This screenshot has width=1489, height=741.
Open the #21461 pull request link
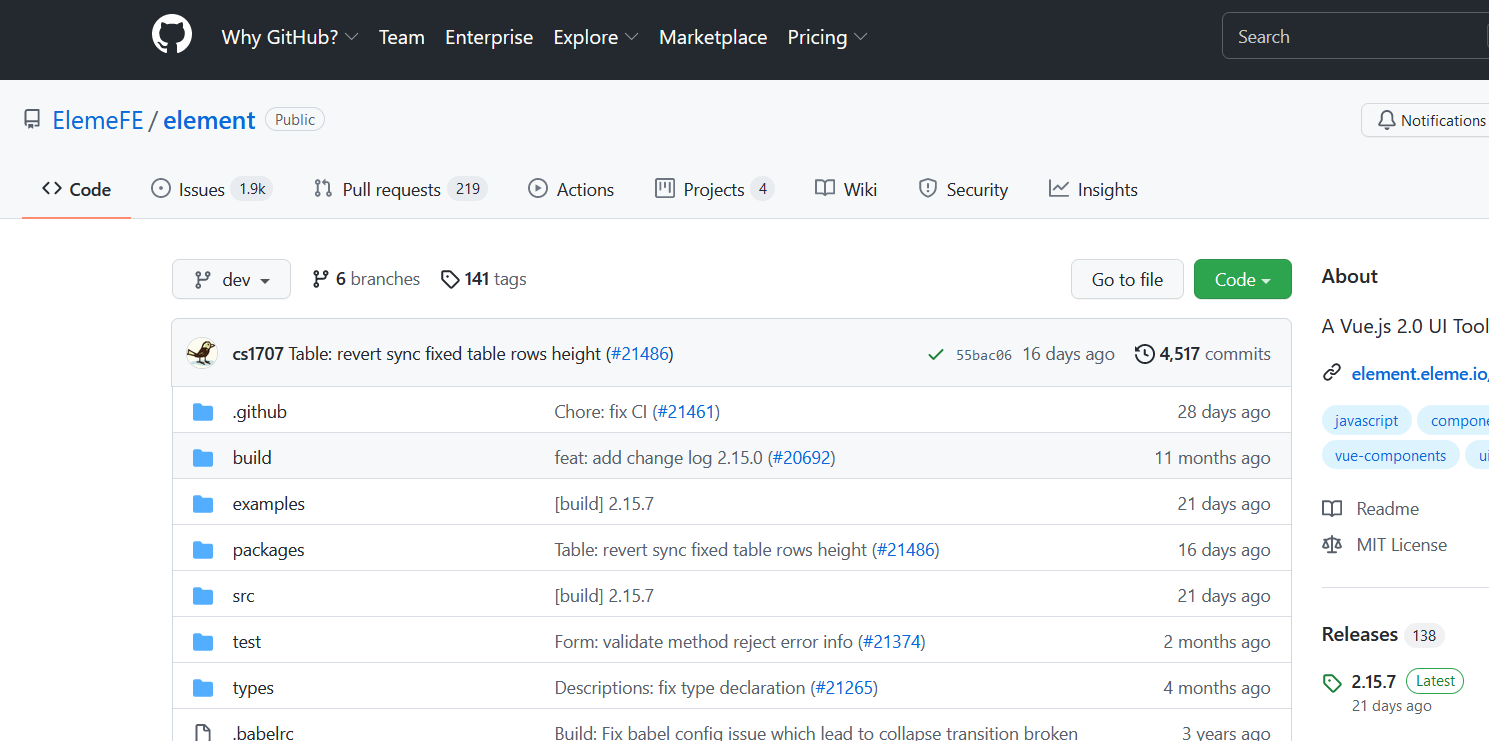686,411
